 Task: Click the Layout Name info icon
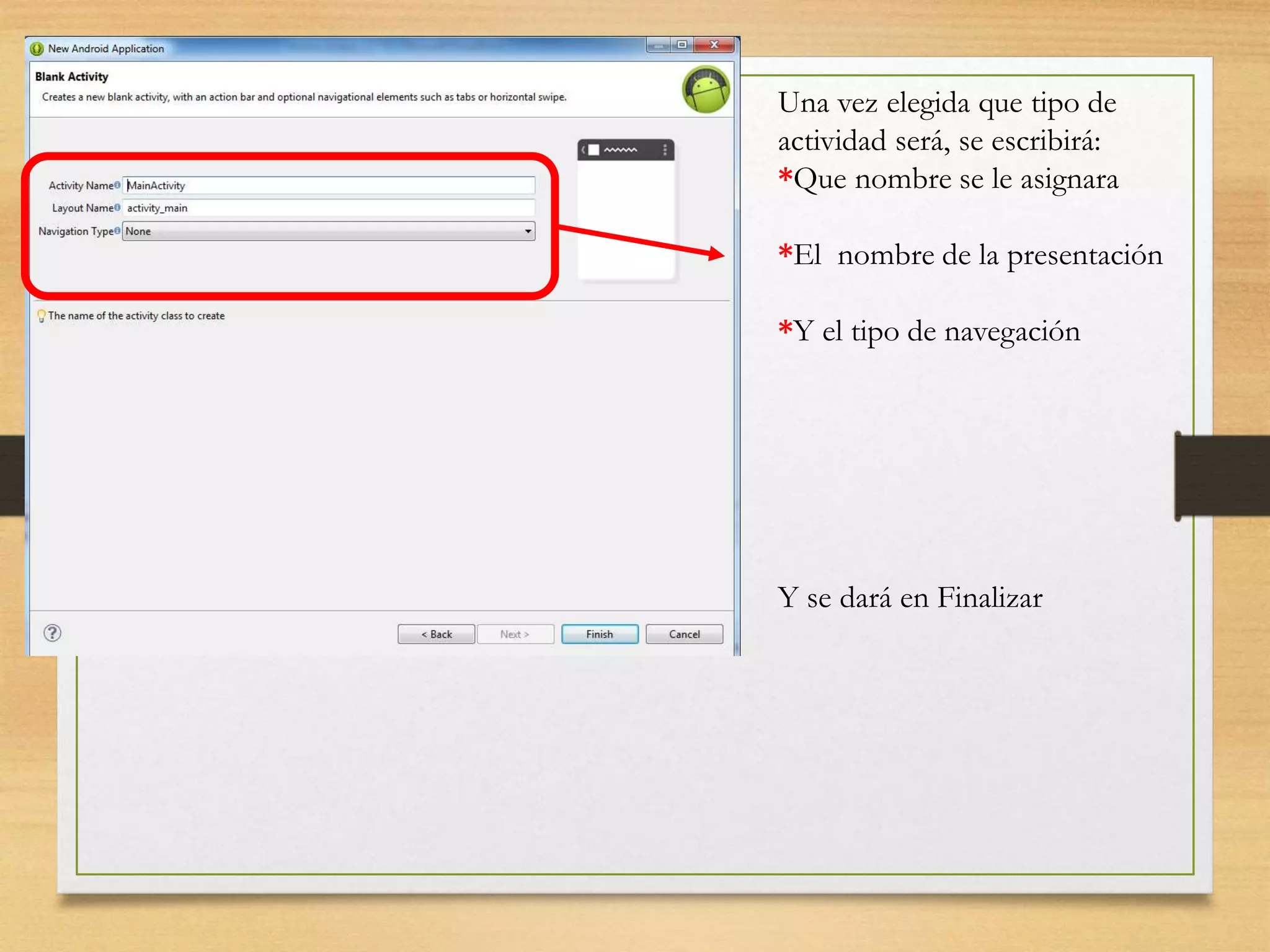pos(117,207)
